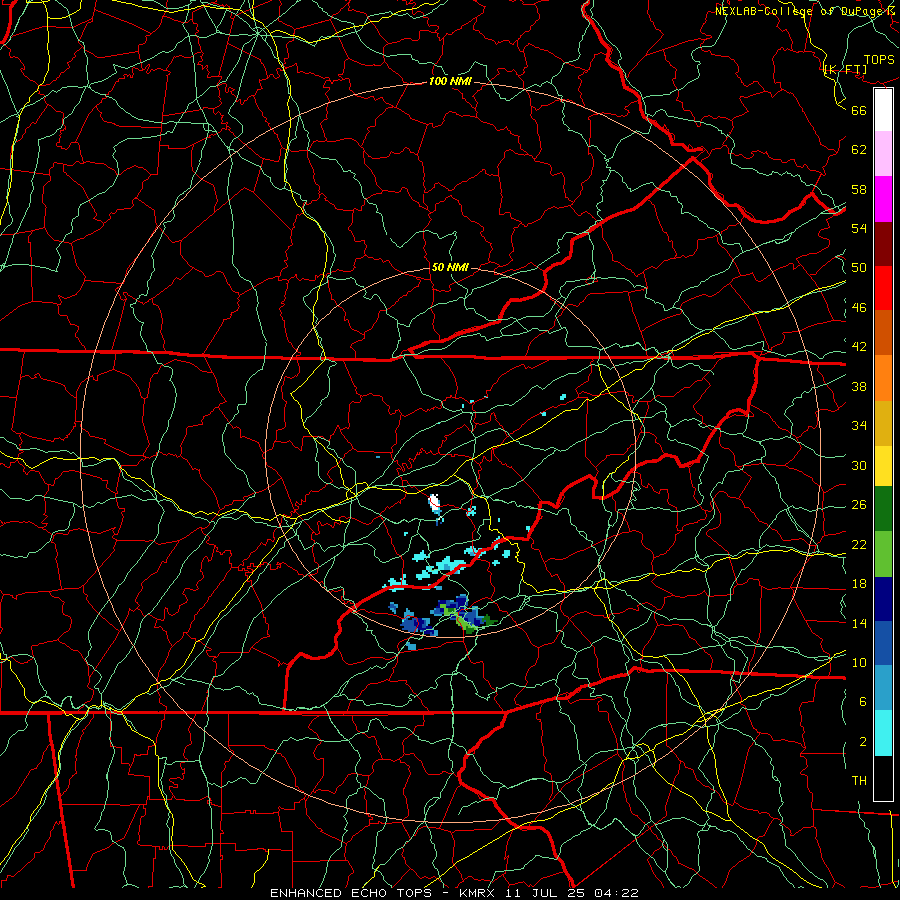Click the white color swatch in the tops legend
Image resolution: width=900 pixels, height=900 pixels.
point(883,110)
